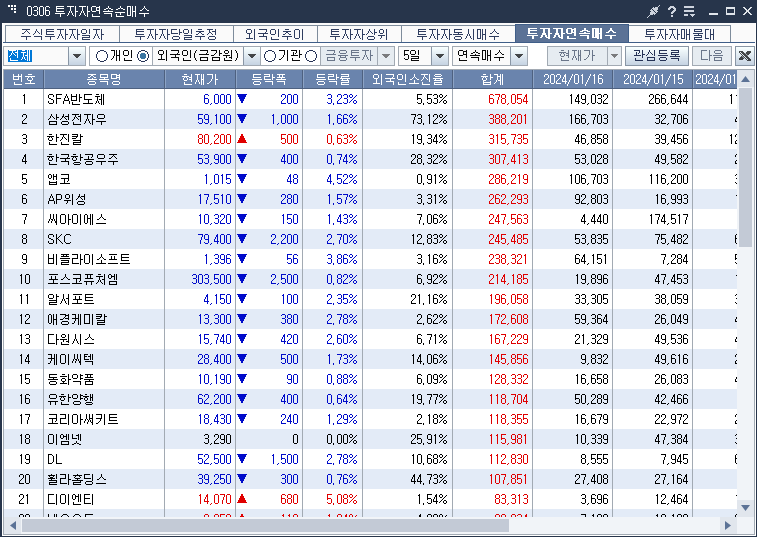This screenshot has height=537, width=757.
Task: Open the 연속매수 dropdown
Action: (519, 56)
